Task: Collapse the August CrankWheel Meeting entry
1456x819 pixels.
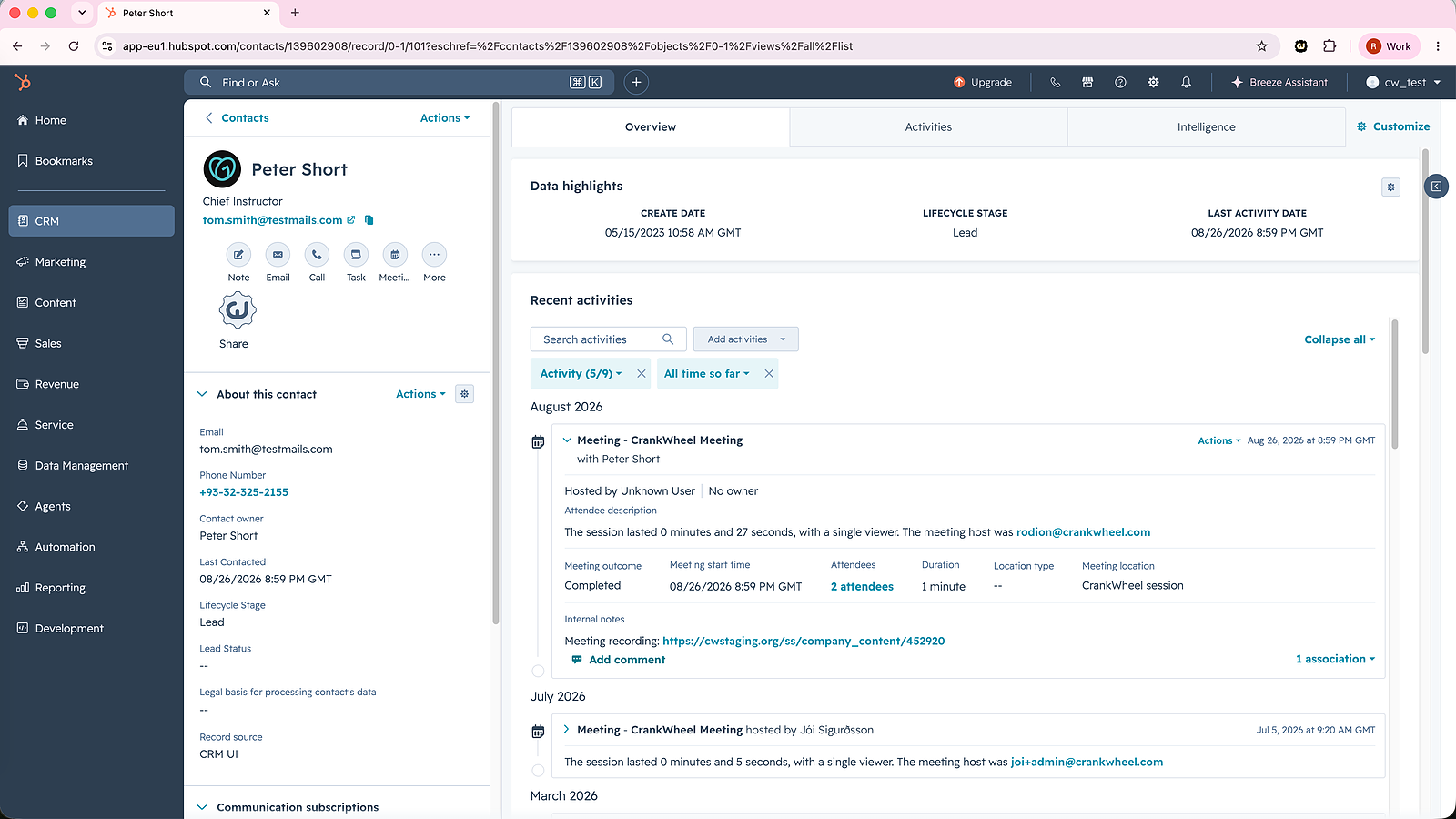Action: click(567, 440)
